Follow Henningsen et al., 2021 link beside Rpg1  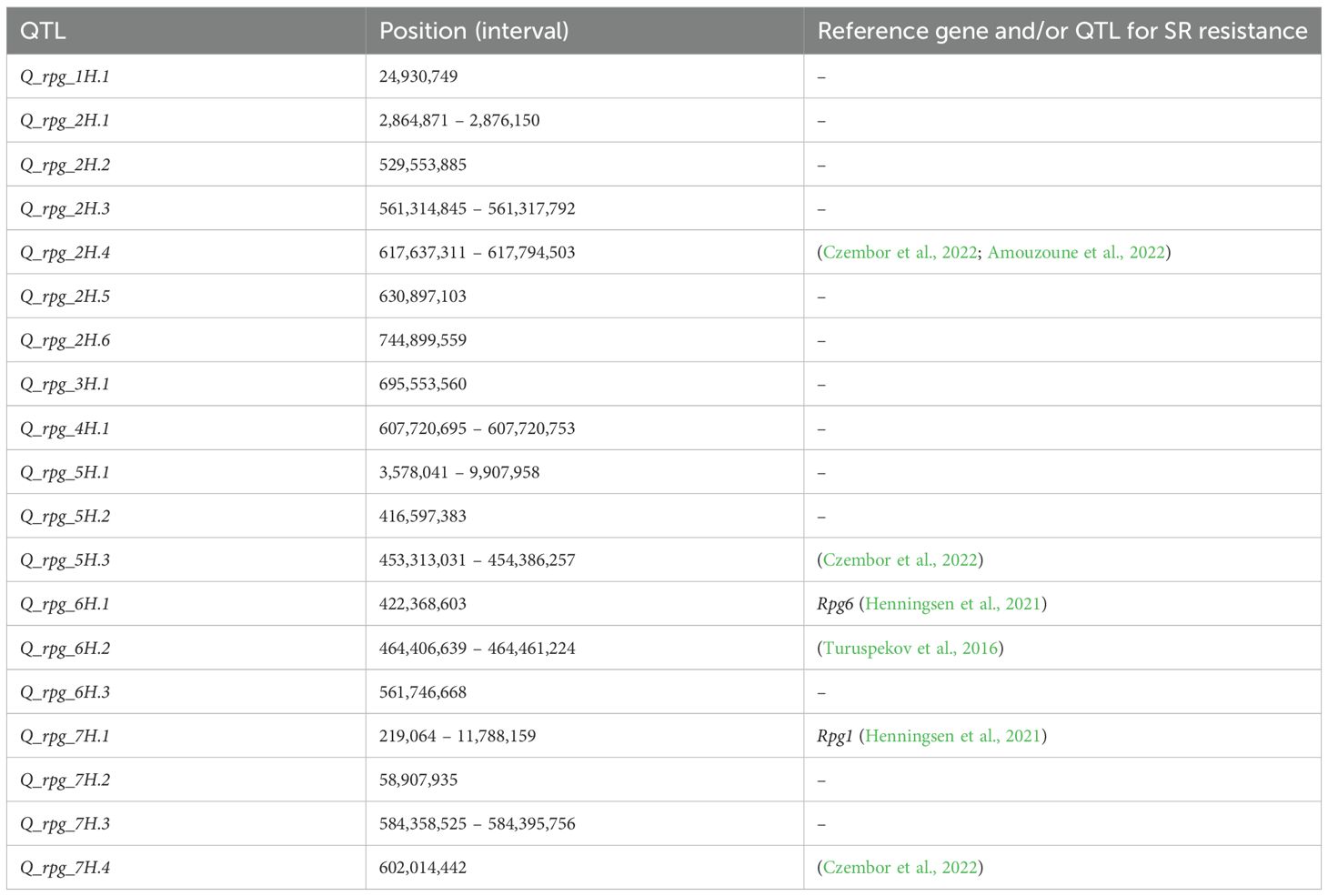point(952,736)
